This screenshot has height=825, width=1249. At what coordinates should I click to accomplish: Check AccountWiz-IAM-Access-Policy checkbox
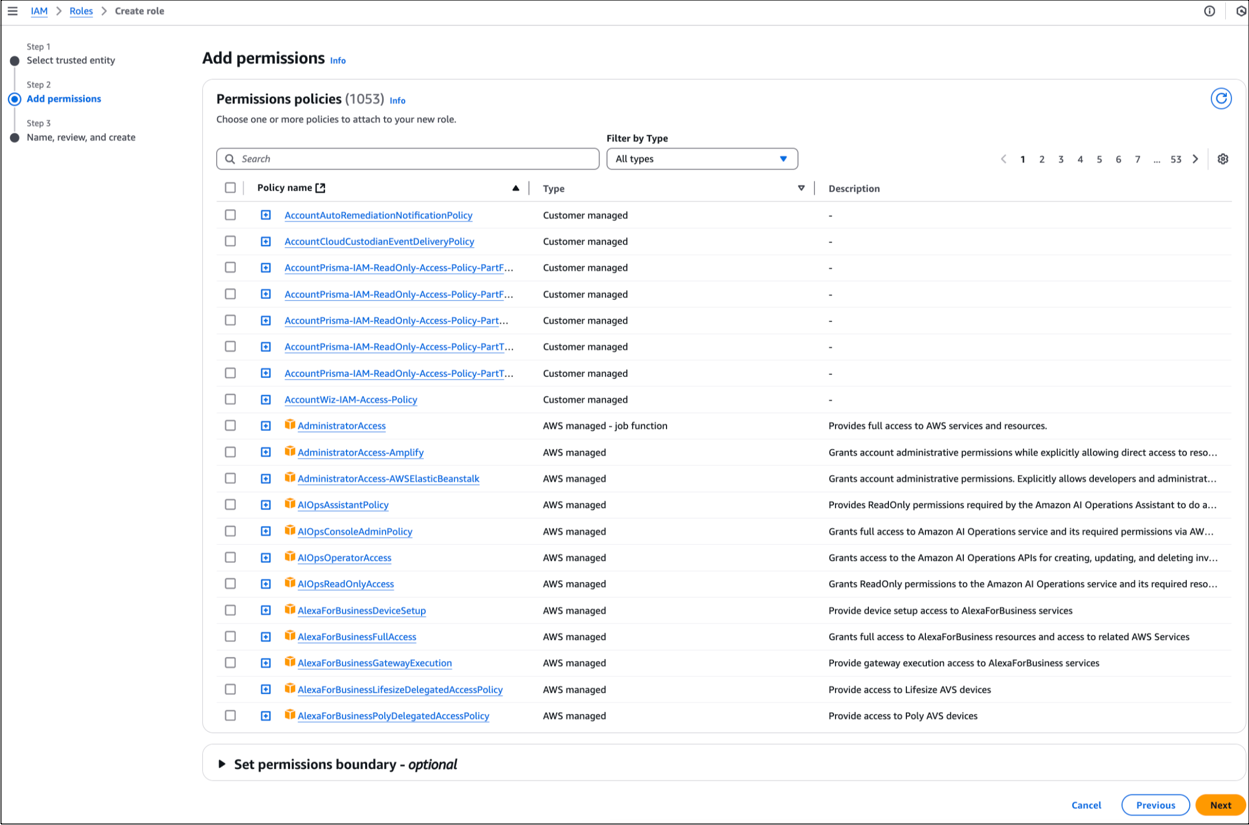[x=230, y=399]
